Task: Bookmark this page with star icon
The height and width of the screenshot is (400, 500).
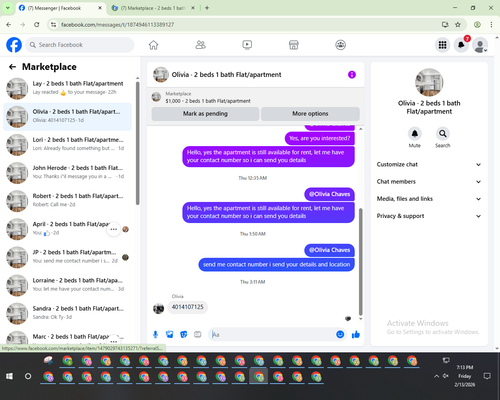Action: (x=458, y=25)
